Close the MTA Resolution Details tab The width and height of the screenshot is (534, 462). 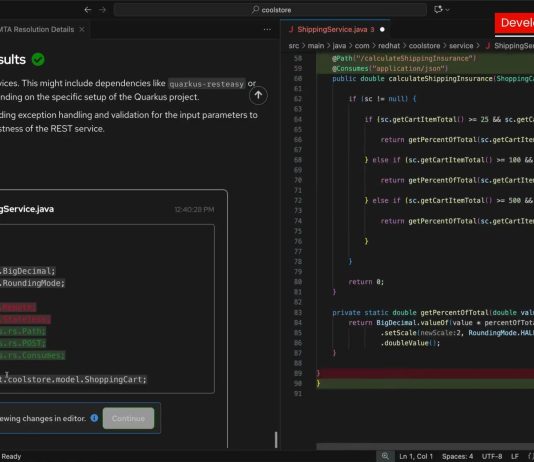point(82,30)
